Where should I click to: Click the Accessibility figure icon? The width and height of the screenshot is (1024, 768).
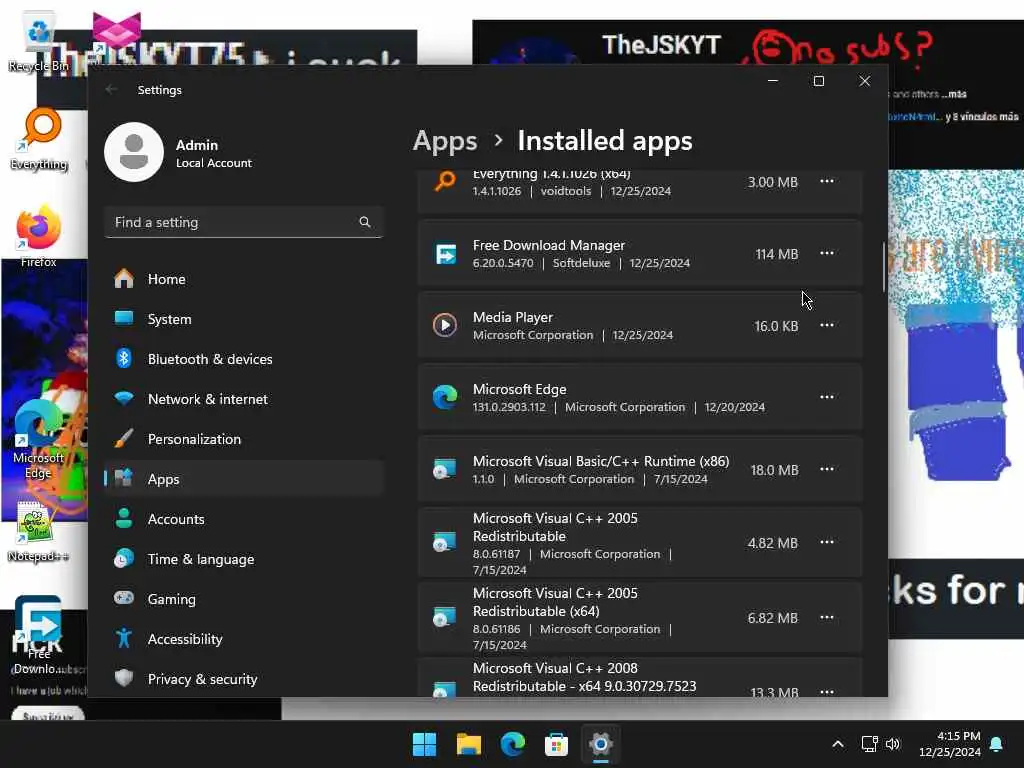pos(123,638)
